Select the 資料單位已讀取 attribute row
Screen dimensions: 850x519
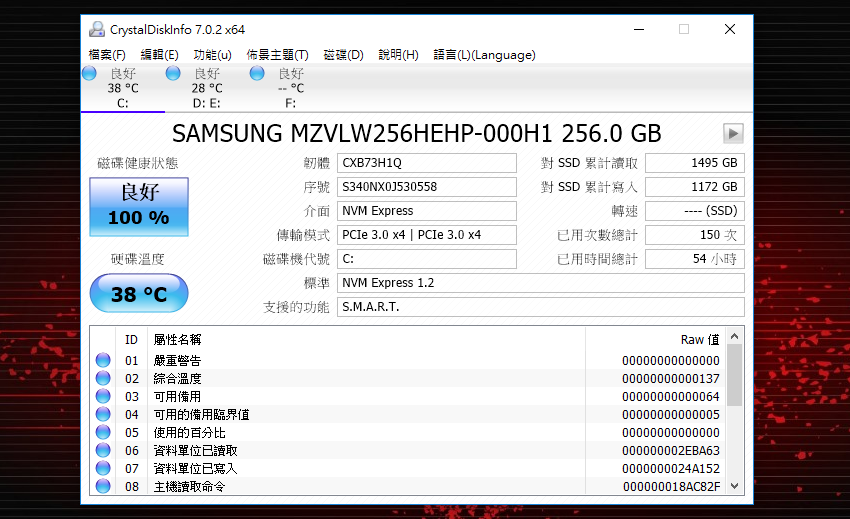coord(408,450)
